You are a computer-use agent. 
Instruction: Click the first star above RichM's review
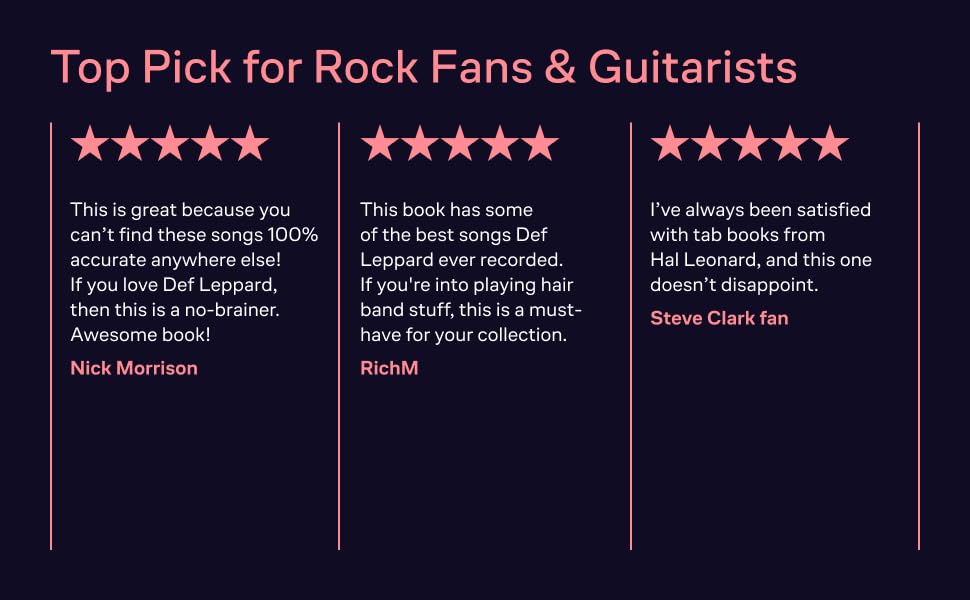pyautogui.click(x=380, y=144)
